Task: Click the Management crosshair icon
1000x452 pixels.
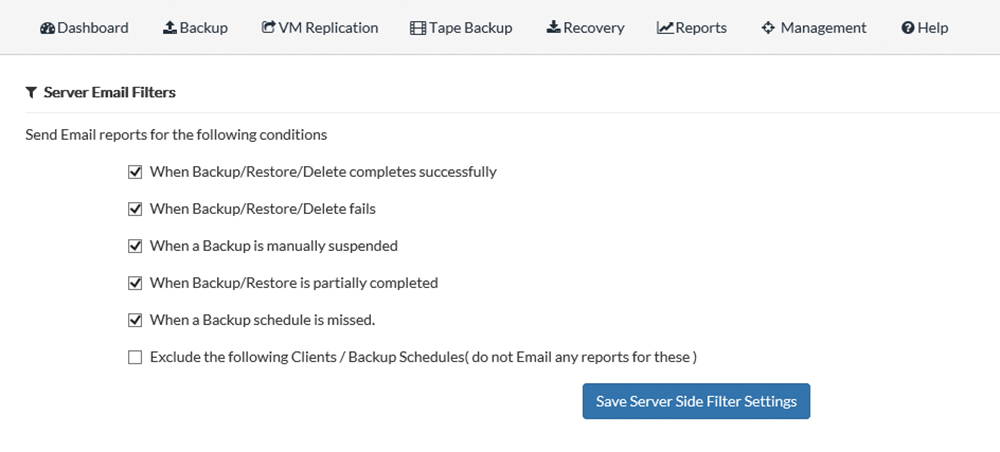Action: pos(768,28)
